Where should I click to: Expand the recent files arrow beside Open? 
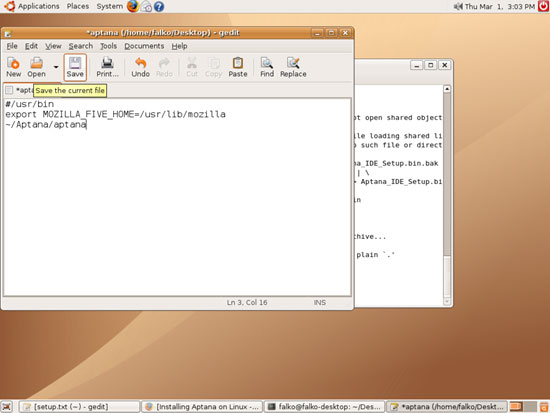pos(56,67)
